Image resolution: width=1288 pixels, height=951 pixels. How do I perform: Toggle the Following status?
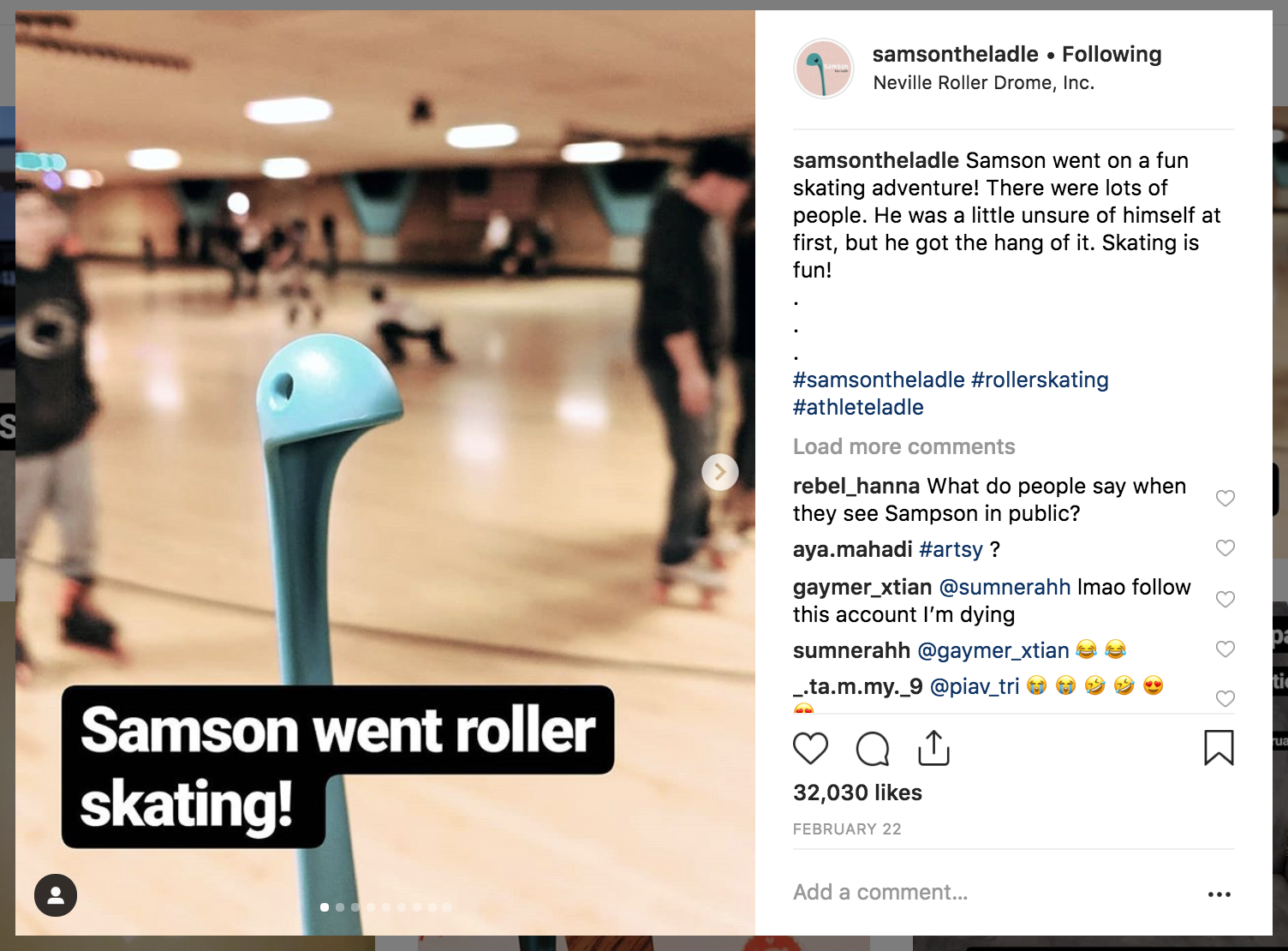click(1112, 54)
